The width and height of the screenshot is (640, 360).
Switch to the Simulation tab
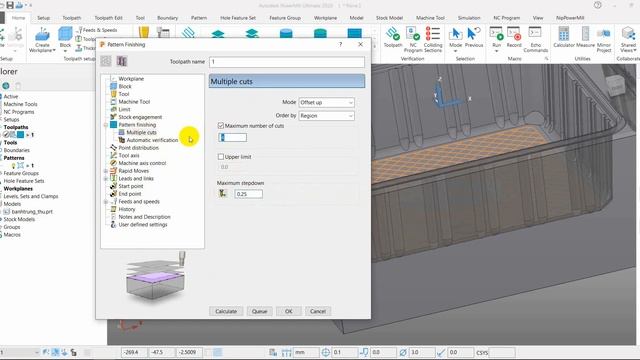point(469,18)
